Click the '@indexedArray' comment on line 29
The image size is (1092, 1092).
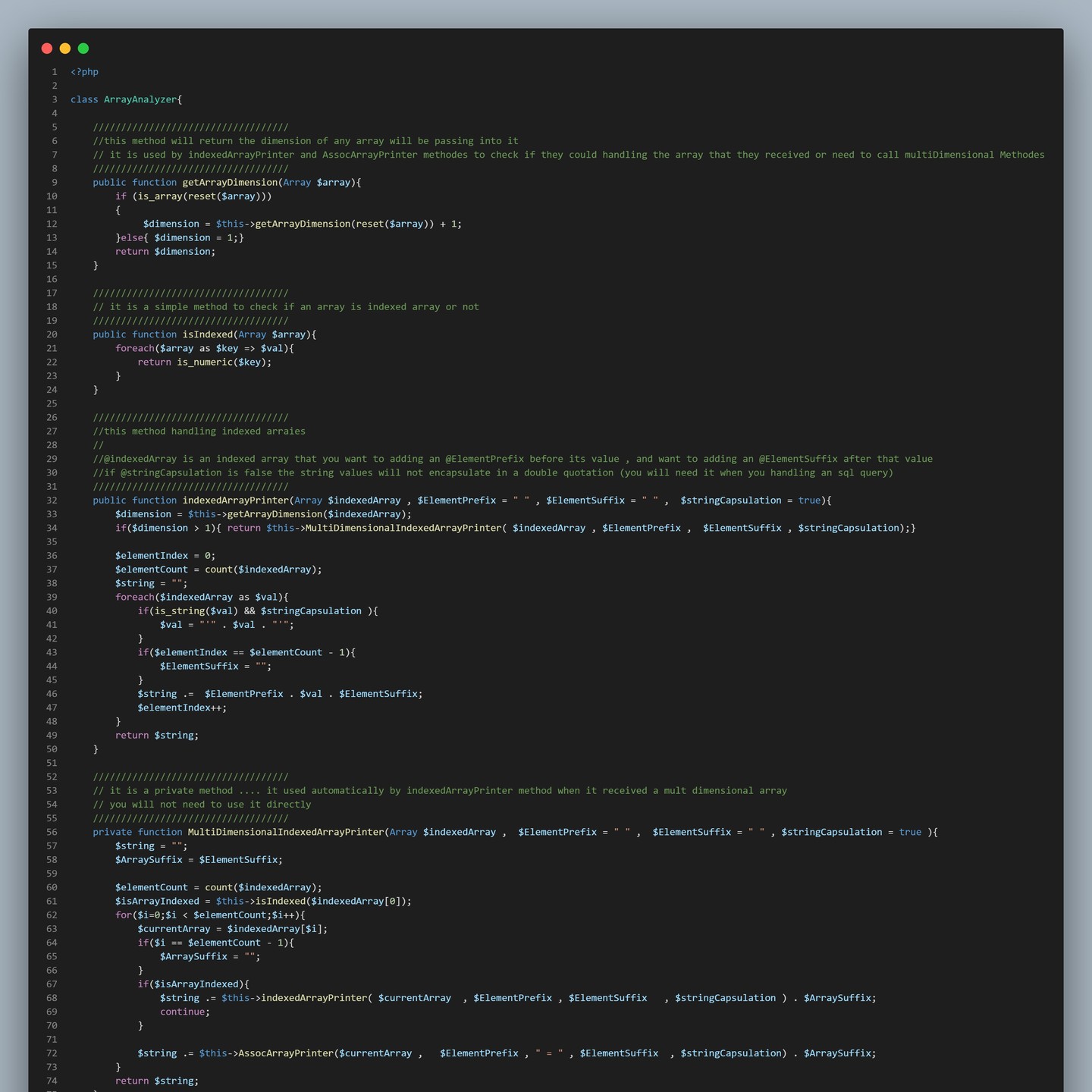point(140,459)
